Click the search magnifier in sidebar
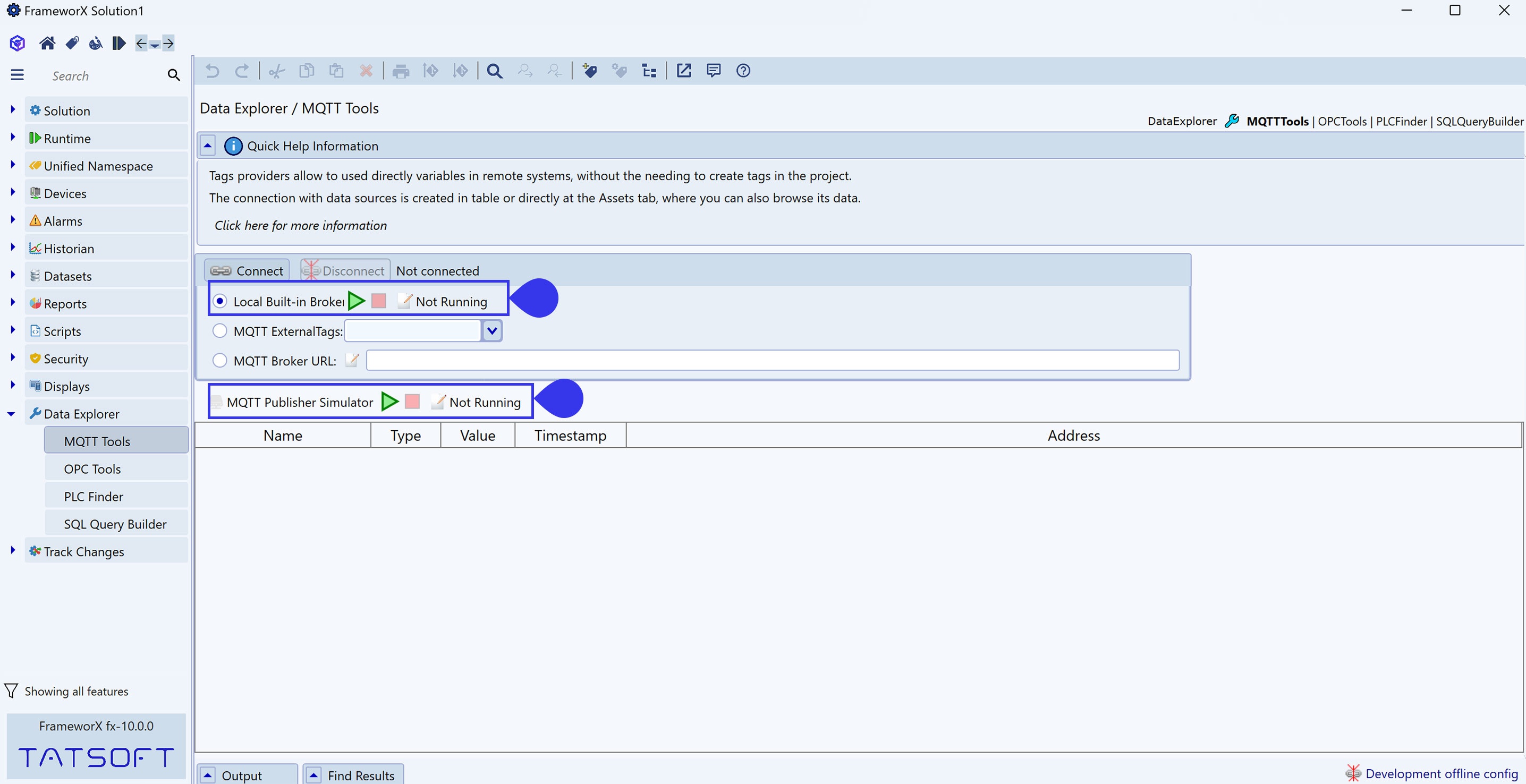Screen dimensions: 1526x784 pyautogui.click(x=174, y=75)
